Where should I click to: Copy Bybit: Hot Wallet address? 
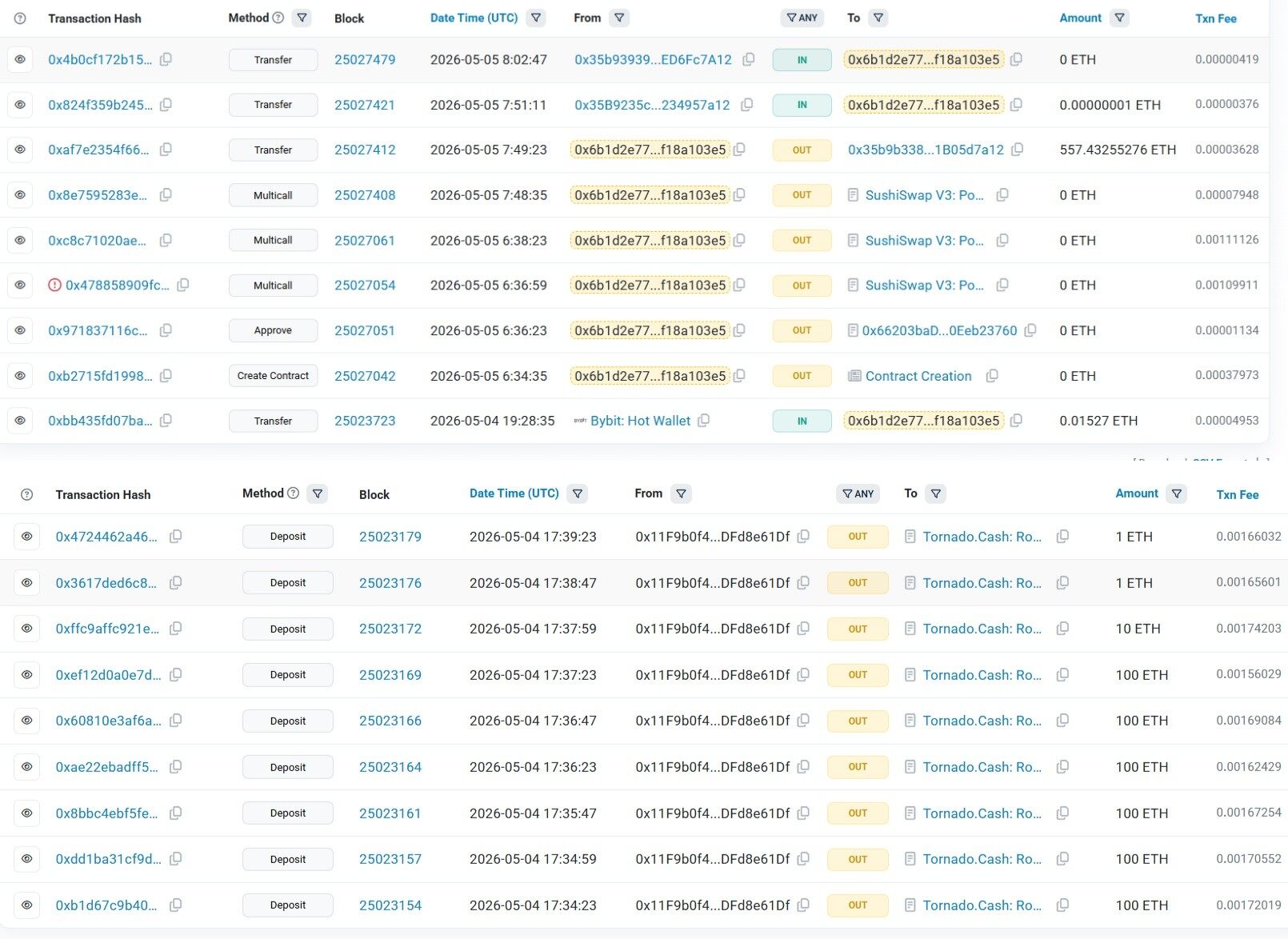pyautogui.click(x=703, y=421)
